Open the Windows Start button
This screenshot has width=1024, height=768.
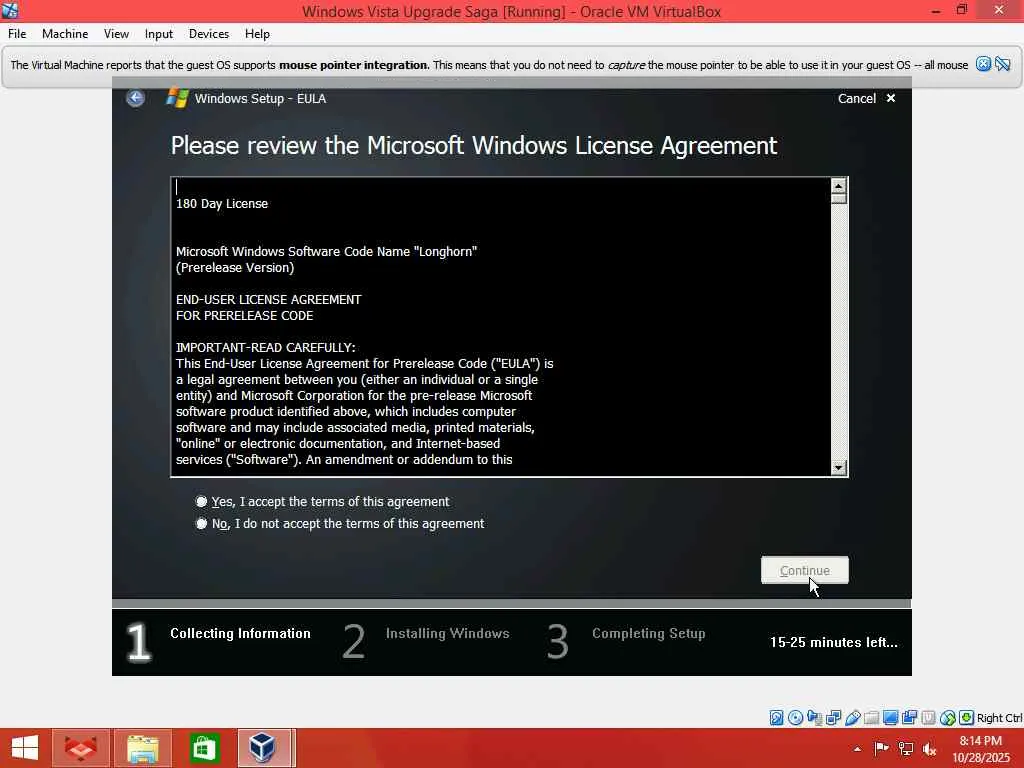(x=25, y=748)
